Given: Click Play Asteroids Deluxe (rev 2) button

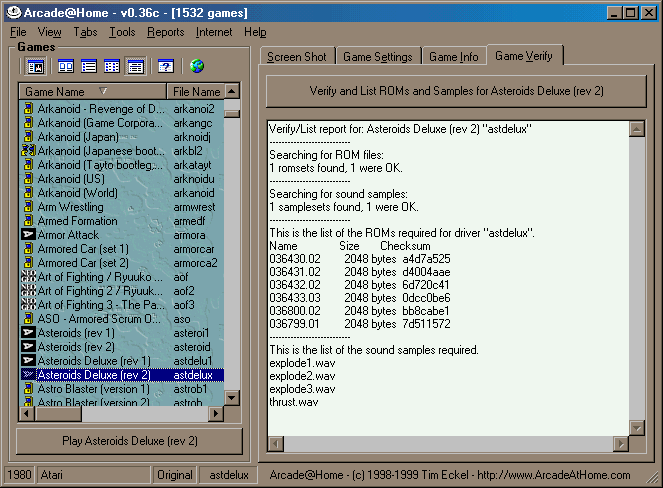Looking at the screenshot, I should pyautogui.click(x=130, y=441).
